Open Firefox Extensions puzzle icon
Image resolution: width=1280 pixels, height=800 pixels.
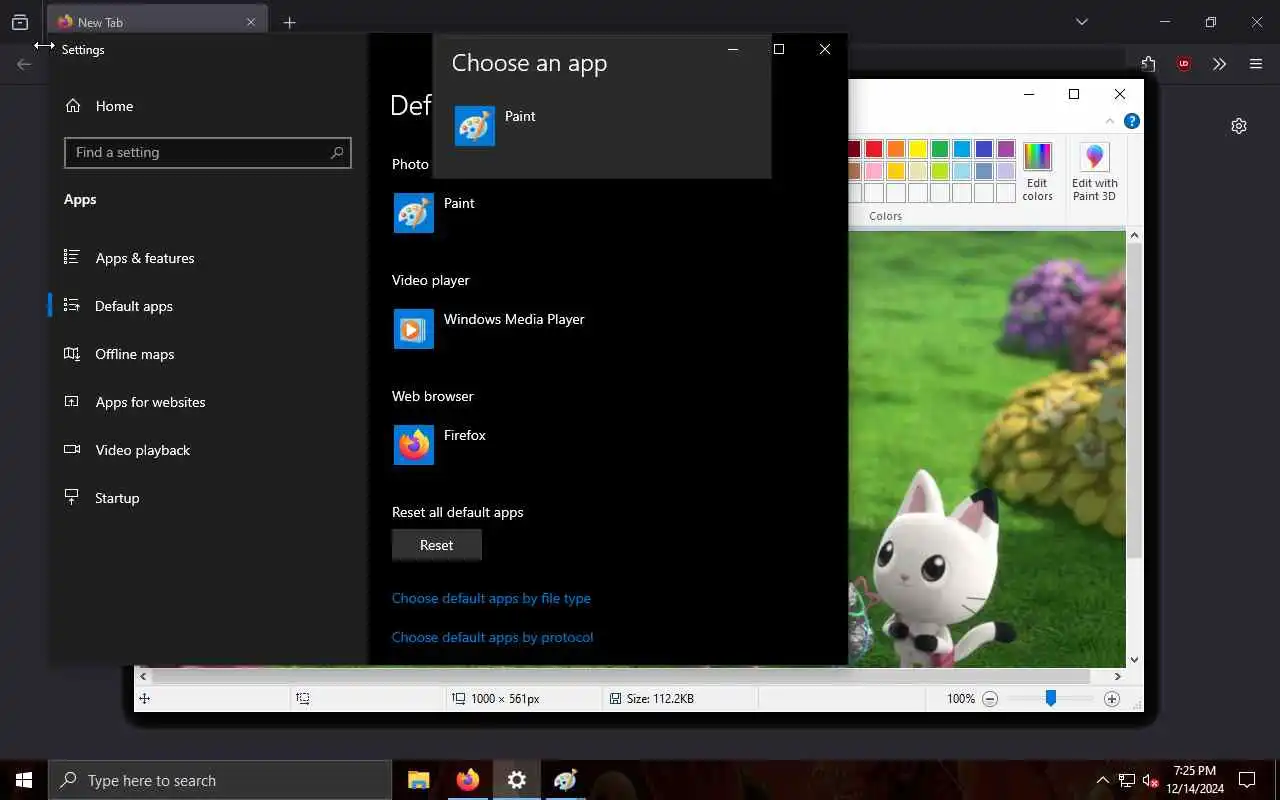[x=1148, y=64]
